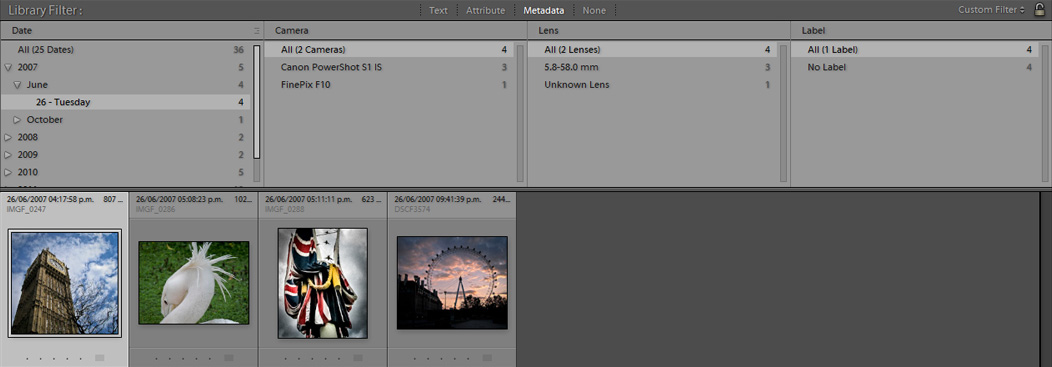
Task: Collapse the June month triangle
Action: (x=17, y=85)
